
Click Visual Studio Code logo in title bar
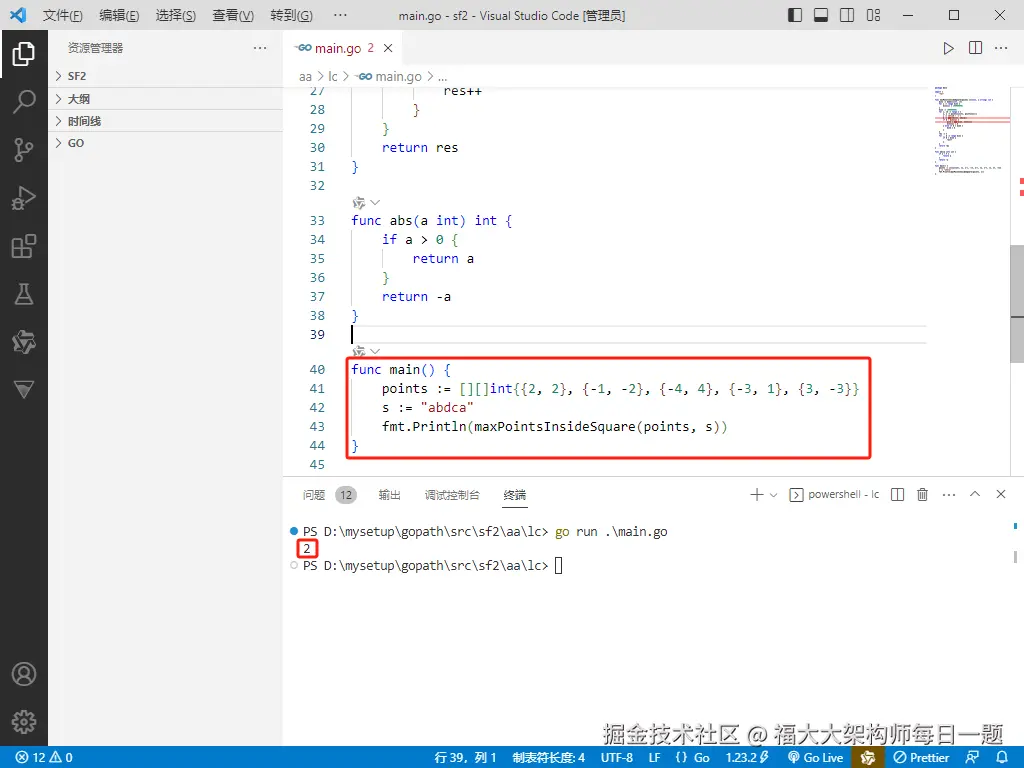click(x=18, y=15)
